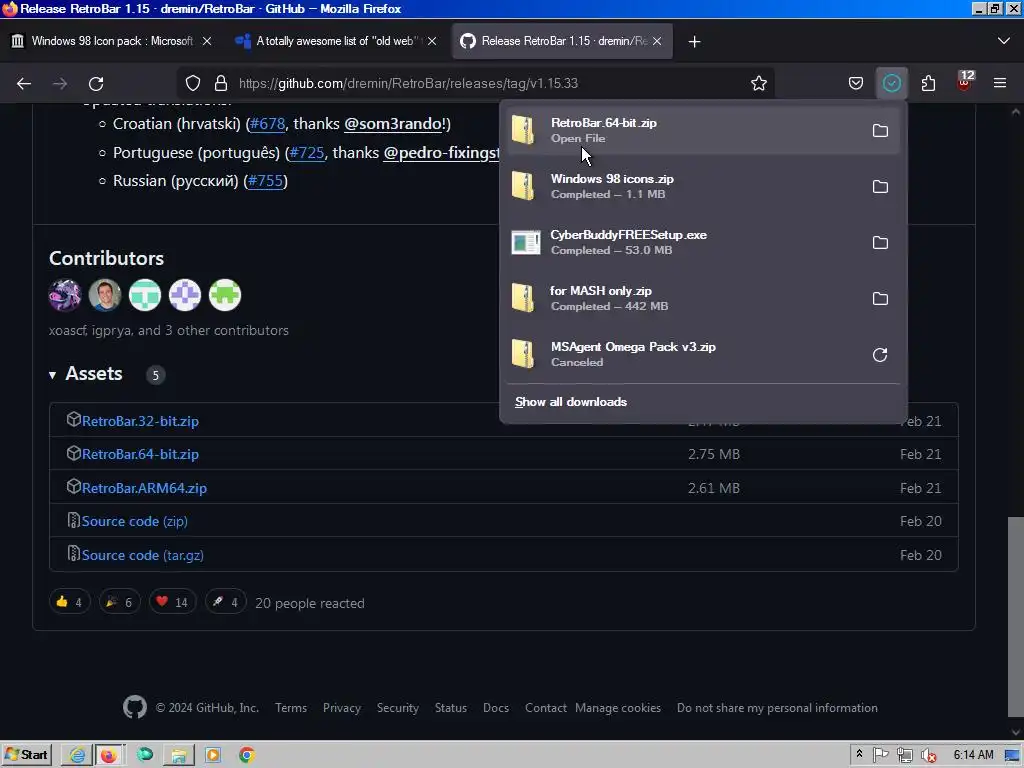Click the site padlock security icon
The image size is (1024, 768).
pyautogui.click(x=221, y=84)
